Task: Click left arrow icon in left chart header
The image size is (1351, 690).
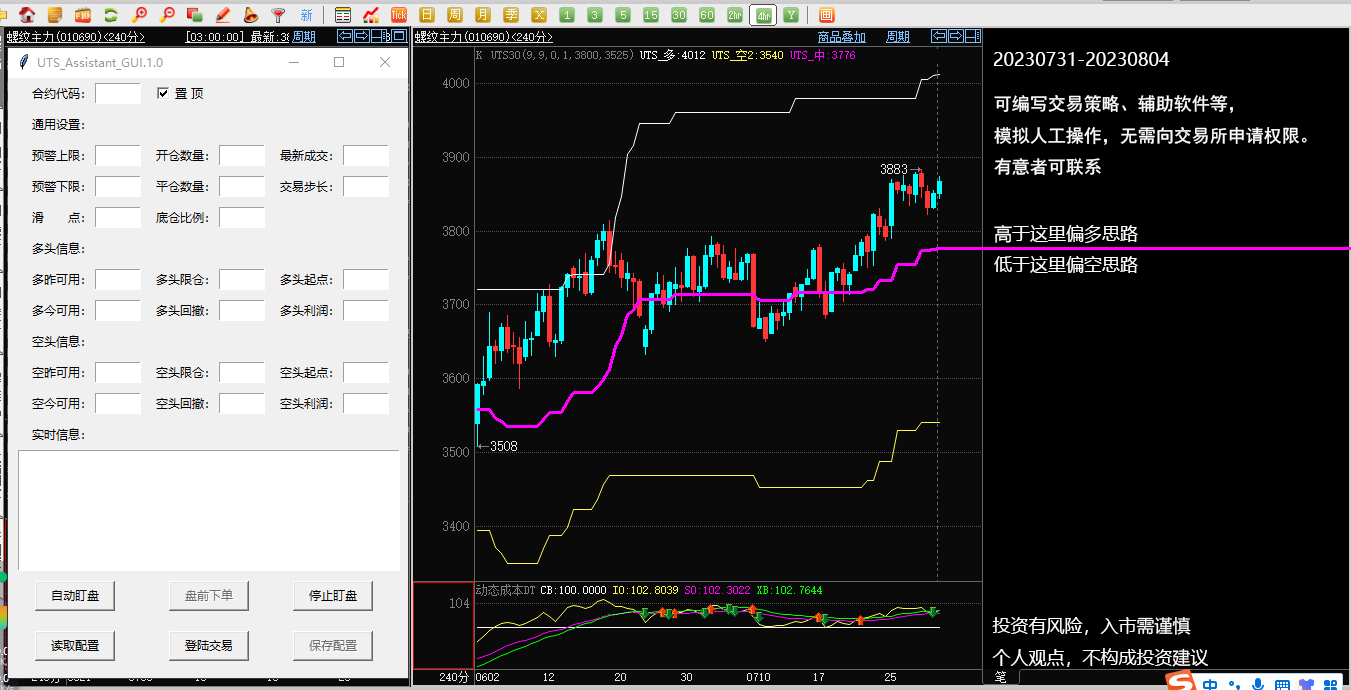Action: tap(345, 36)
